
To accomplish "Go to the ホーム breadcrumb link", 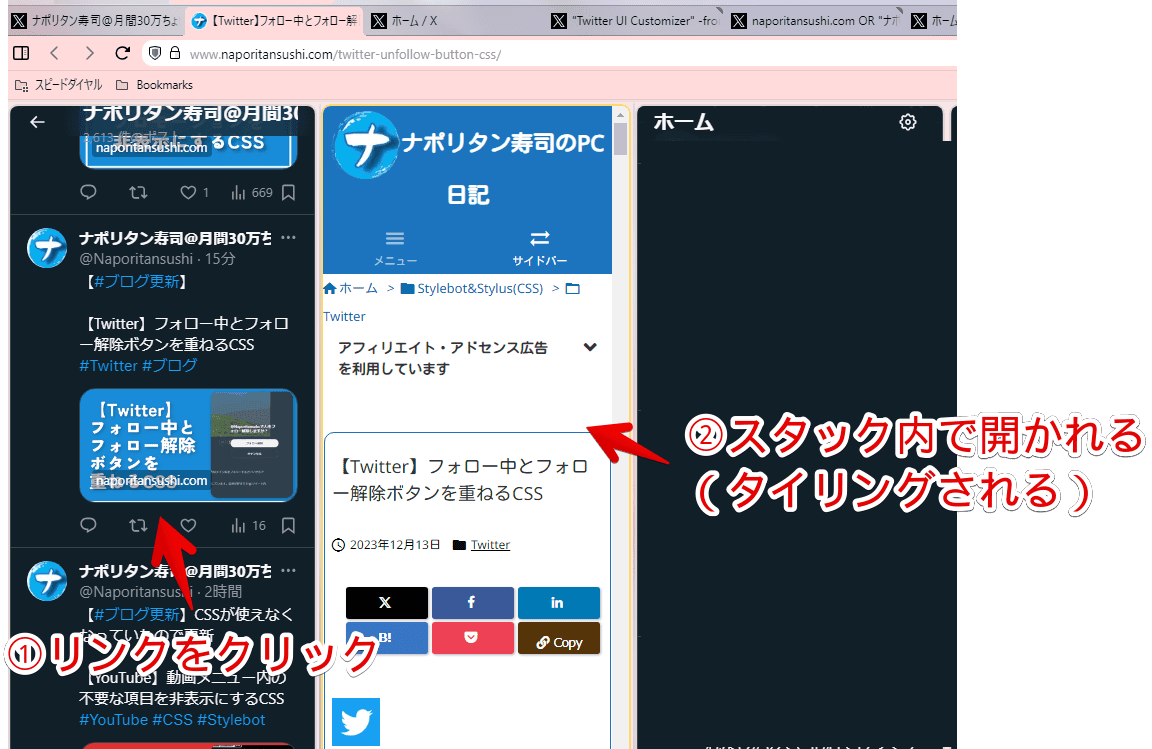I will point(350,288).
